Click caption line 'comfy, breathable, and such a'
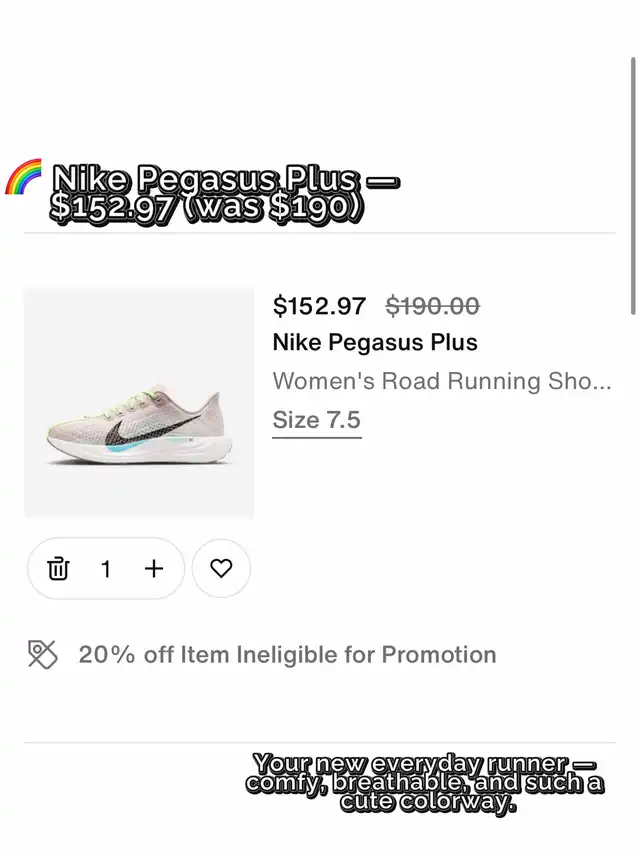The height and width of the screenshot is (853, 640). pos(424,783)
